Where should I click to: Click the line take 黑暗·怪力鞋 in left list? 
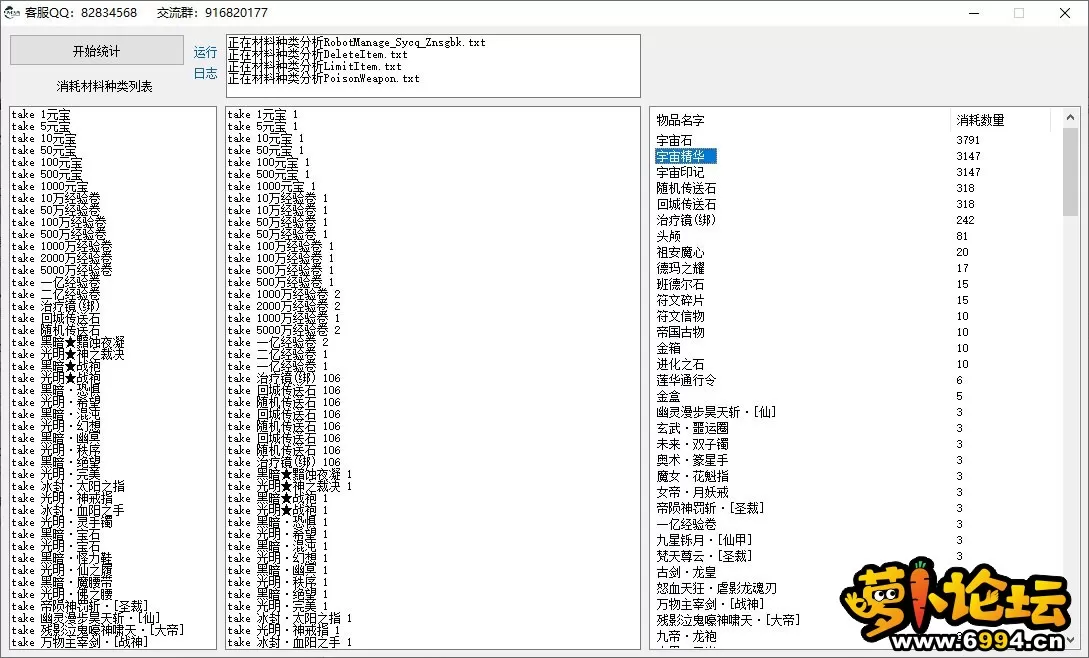click(62, 559)
